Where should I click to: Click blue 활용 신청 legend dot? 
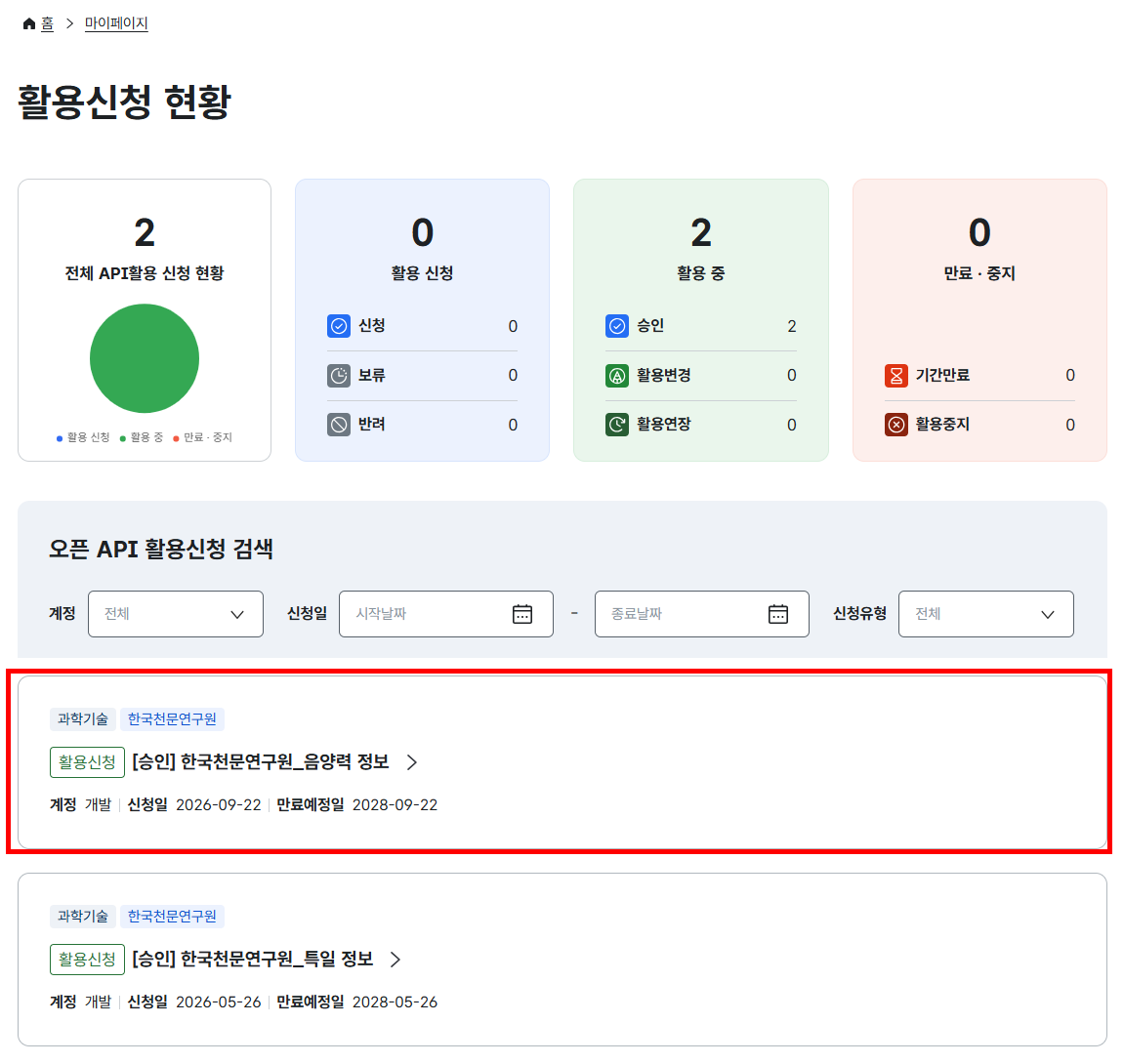click(60, 438)
